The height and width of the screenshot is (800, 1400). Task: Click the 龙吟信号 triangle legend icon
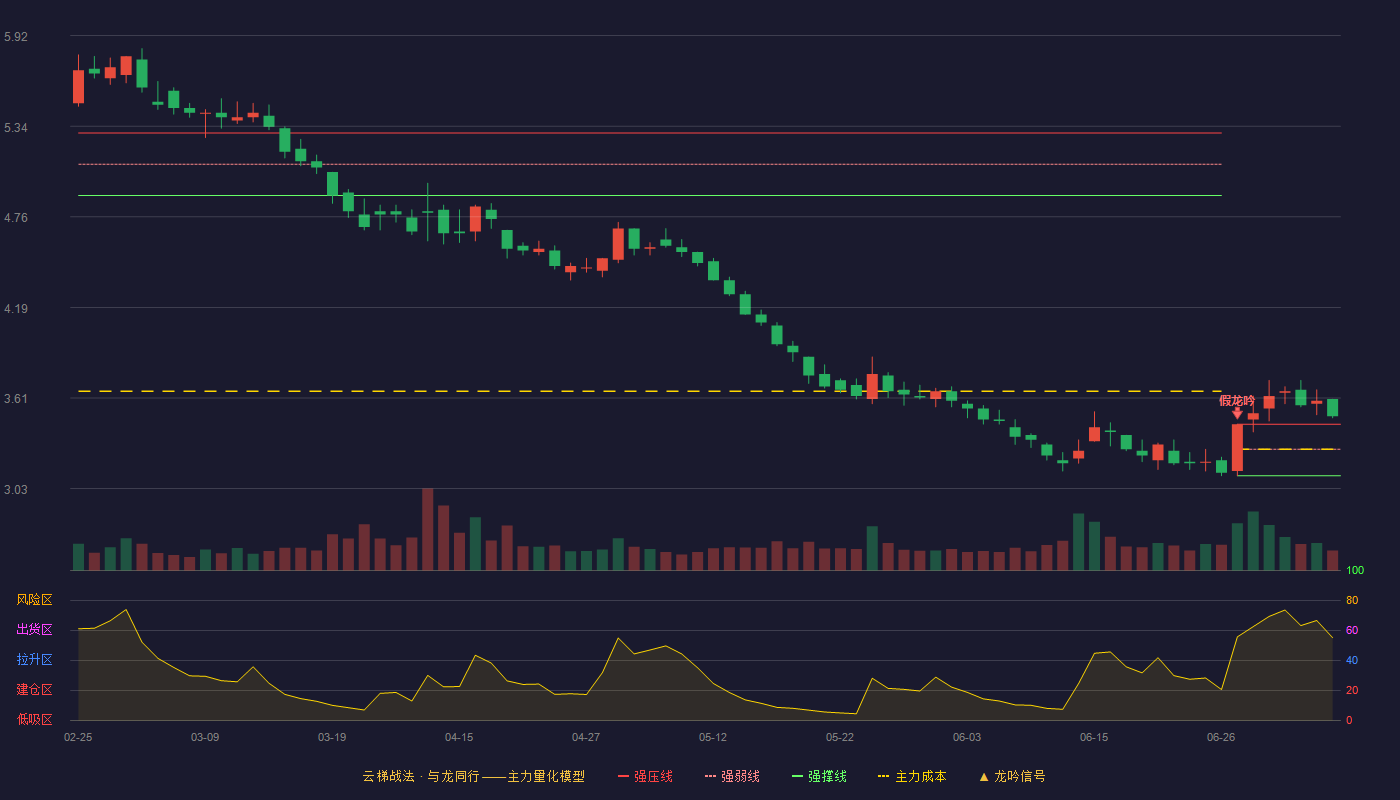[984, 776]
